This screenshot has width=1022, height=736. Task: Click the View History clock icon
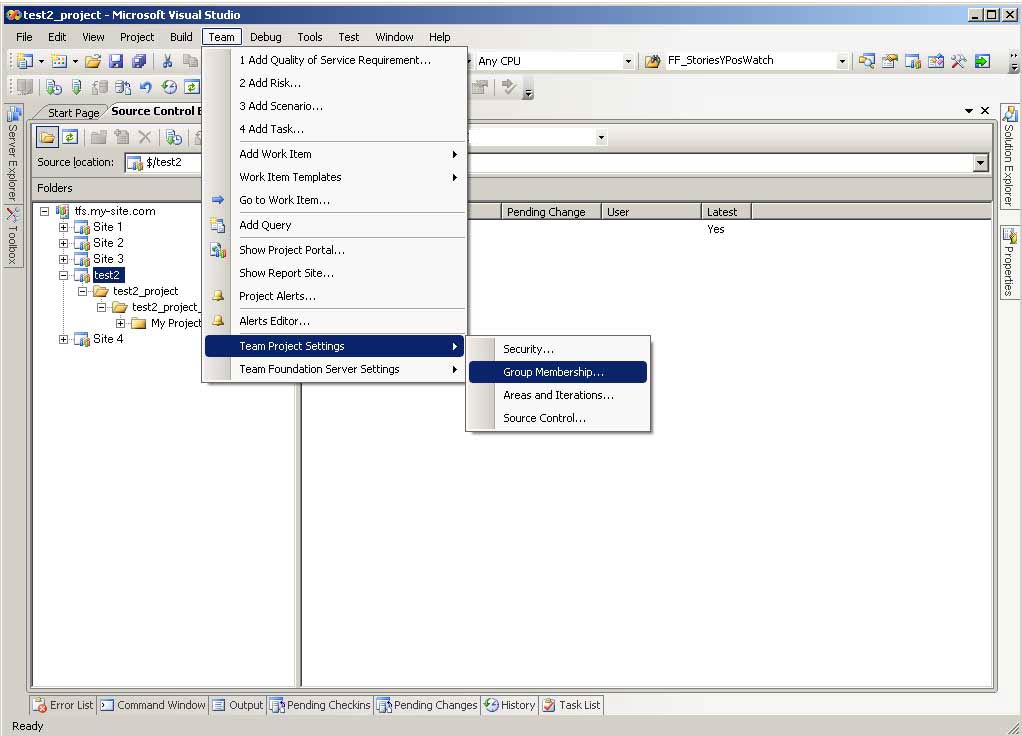point(169,87)
